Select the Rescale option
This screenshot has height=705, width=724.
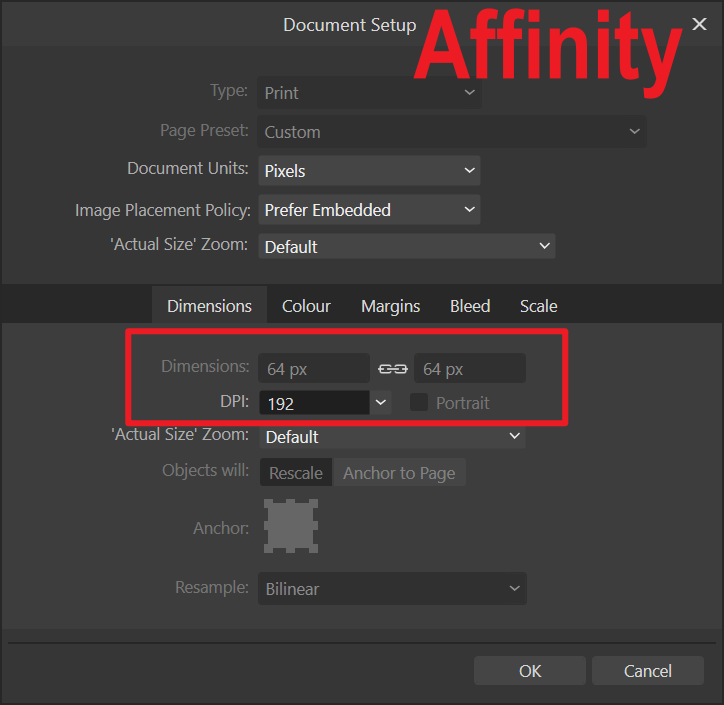[296, 473]
